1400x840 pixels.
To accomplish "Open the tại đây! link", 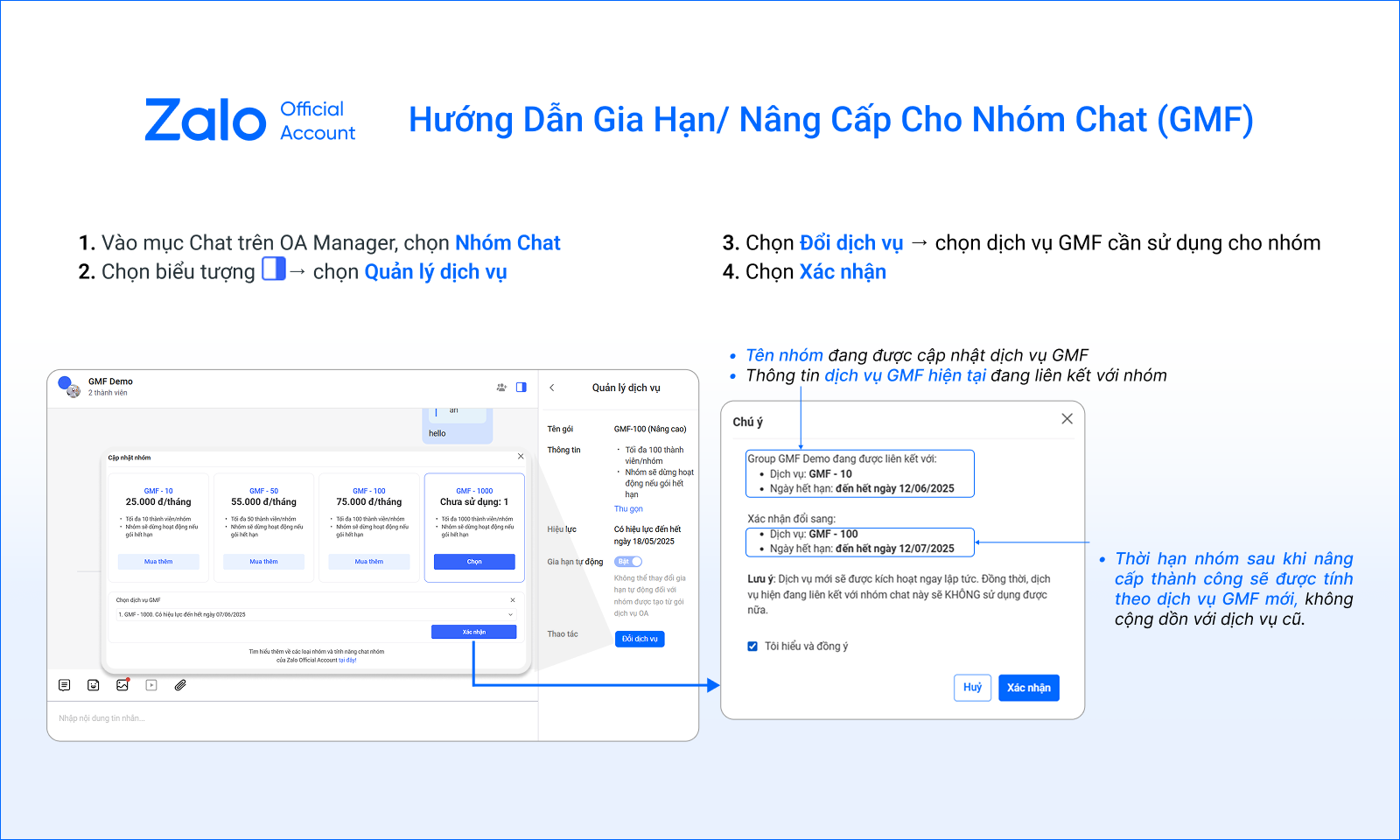I will click(x=347, y=661).
